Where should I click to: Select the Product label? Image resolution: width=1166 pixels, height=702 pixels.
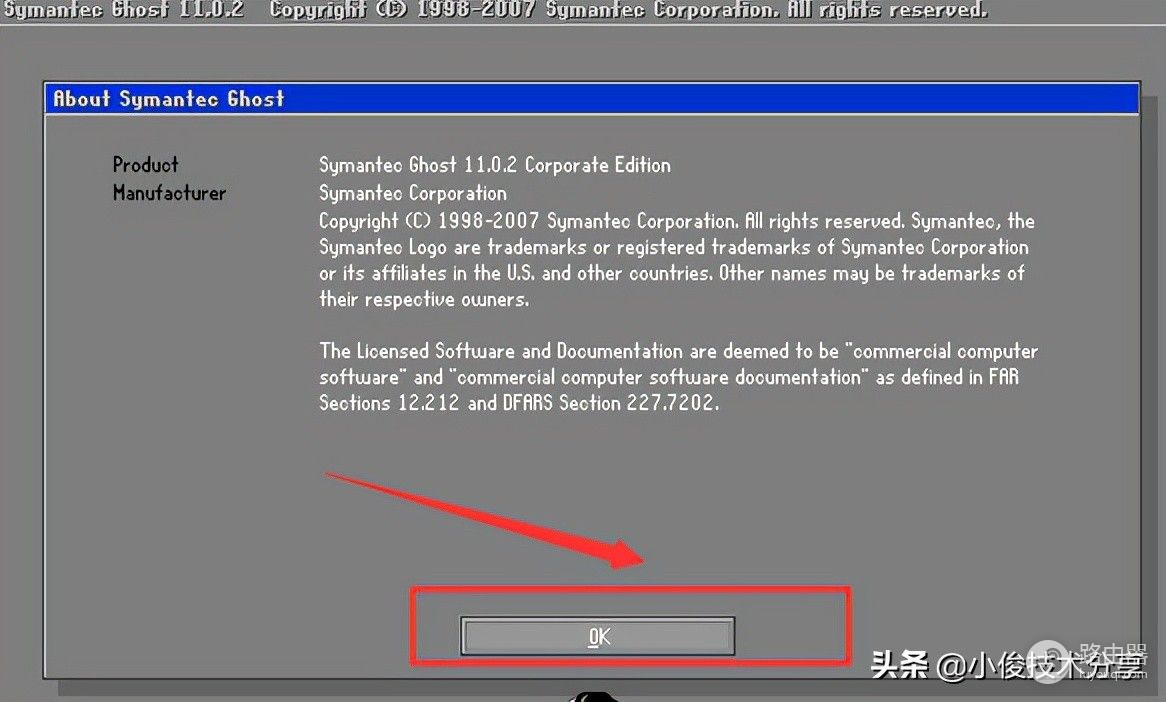click(x=146, y=164)
